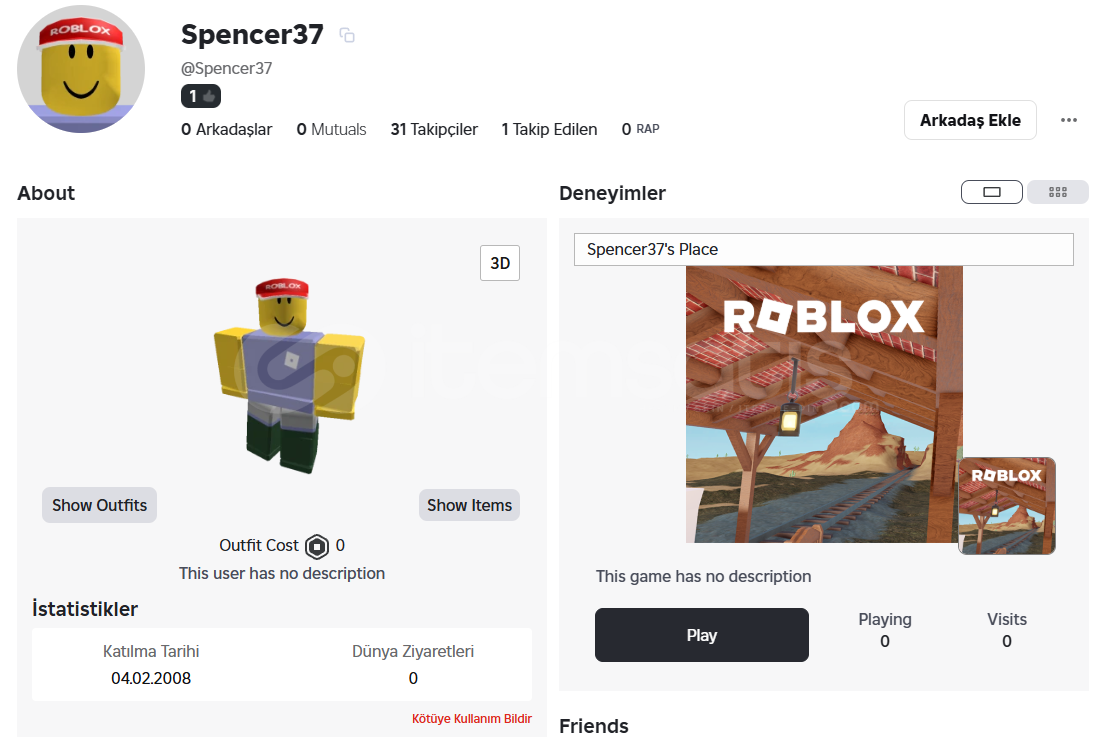Open the Arkadaşlar friends count

(227, 129)
